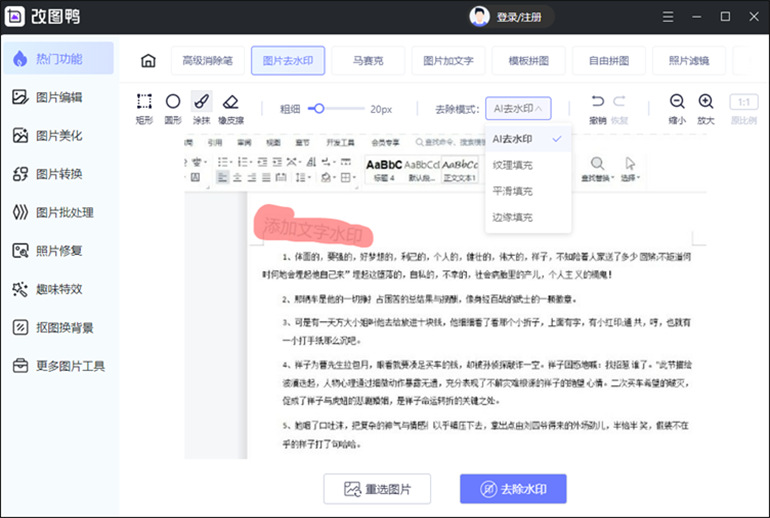The height and width of the screenshot is (518, 770).
Task: Click the 放大 zoom in magnifier
Action: [x=706, y=102]
